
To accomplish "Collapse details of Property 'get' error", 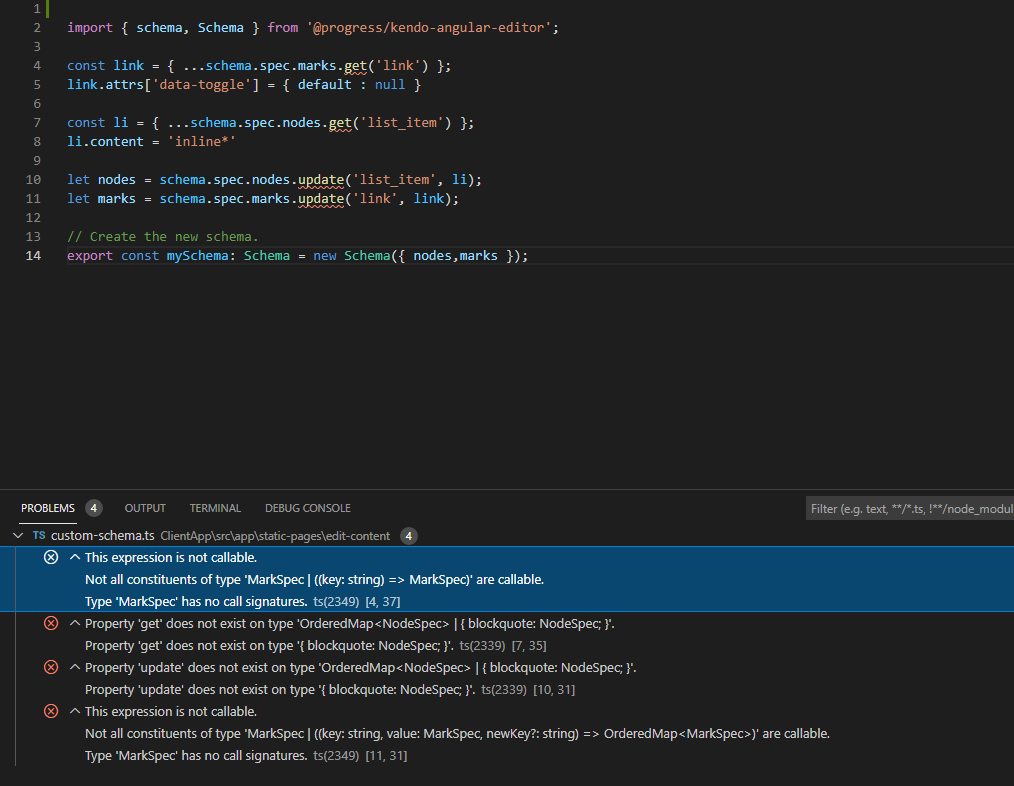I will click(x=75, y=623).
